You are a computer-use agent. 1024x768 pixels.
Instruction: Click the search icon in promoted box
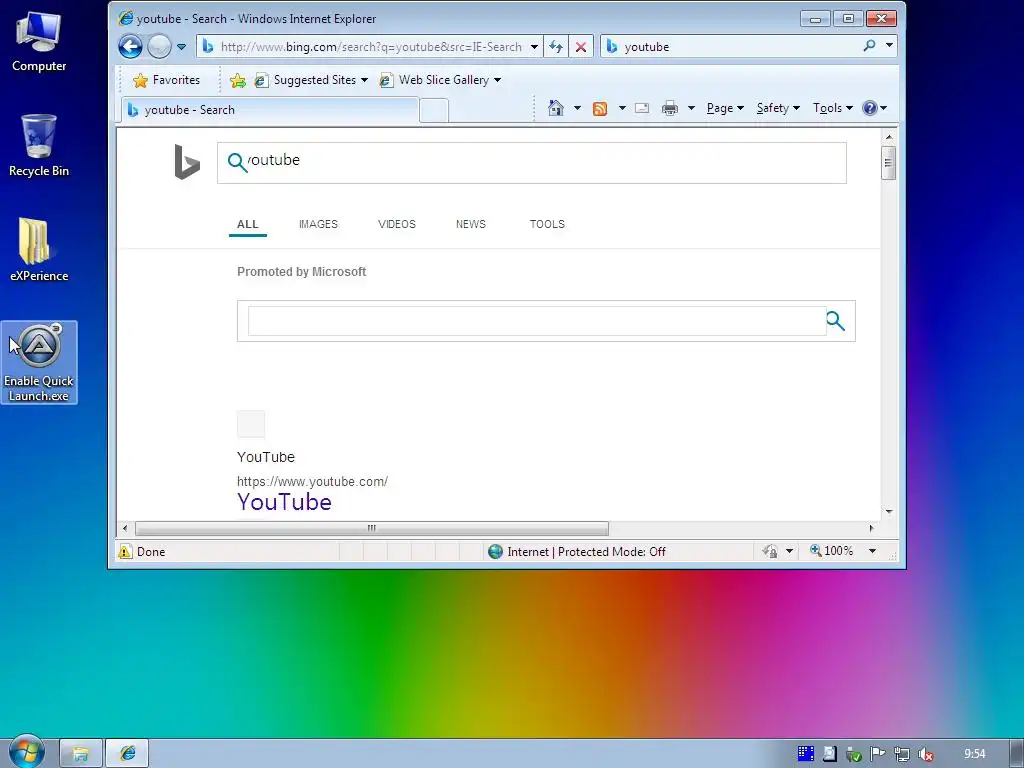(836, 321)
